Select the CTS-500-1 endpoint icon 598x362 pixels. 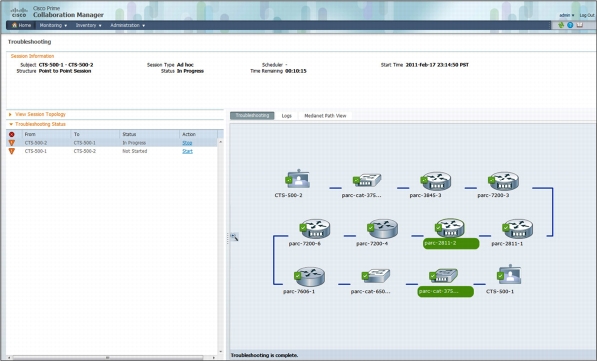[509, 275]
